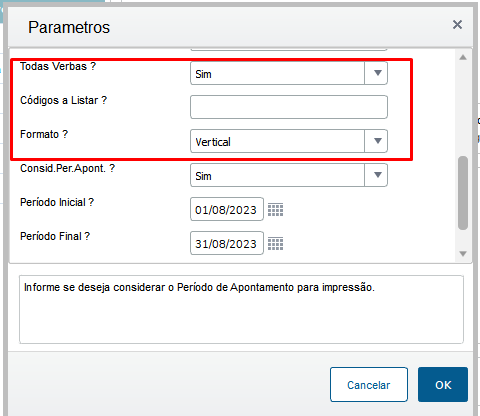Close the Parametros dialog

pos(457,24)
